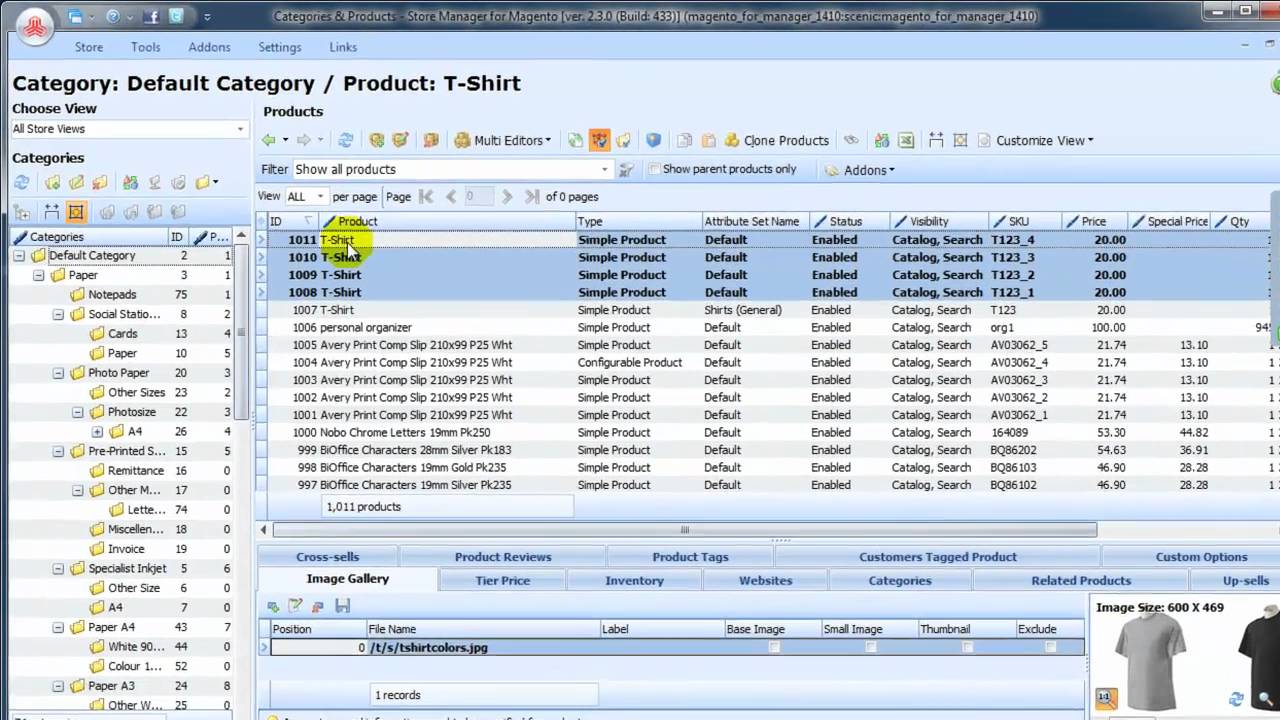The height and width of the screenshot is (720, 1280).
Task: Collapse the Photo Paper tree node
Action: [x=58, y=373]
